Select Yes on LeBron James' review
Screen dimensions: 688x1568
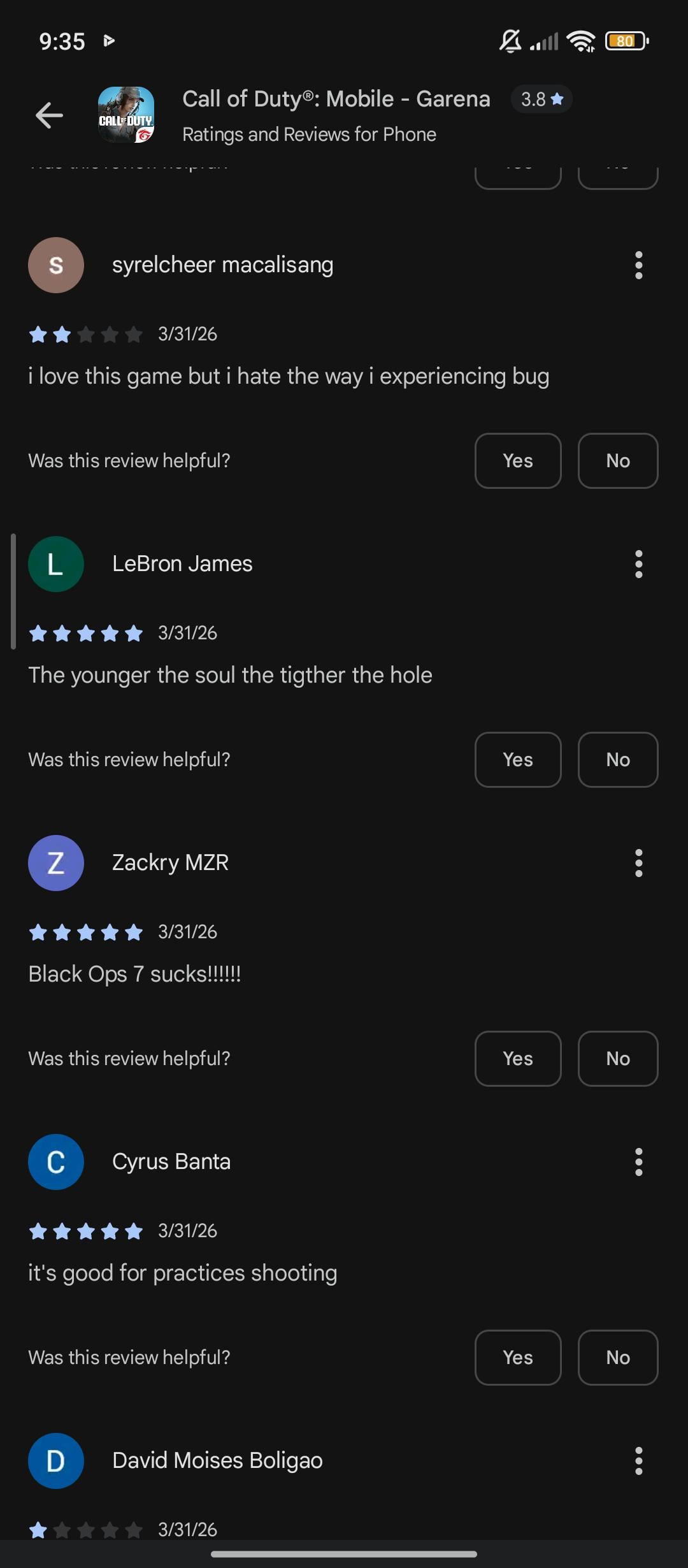tap(518, 760)
